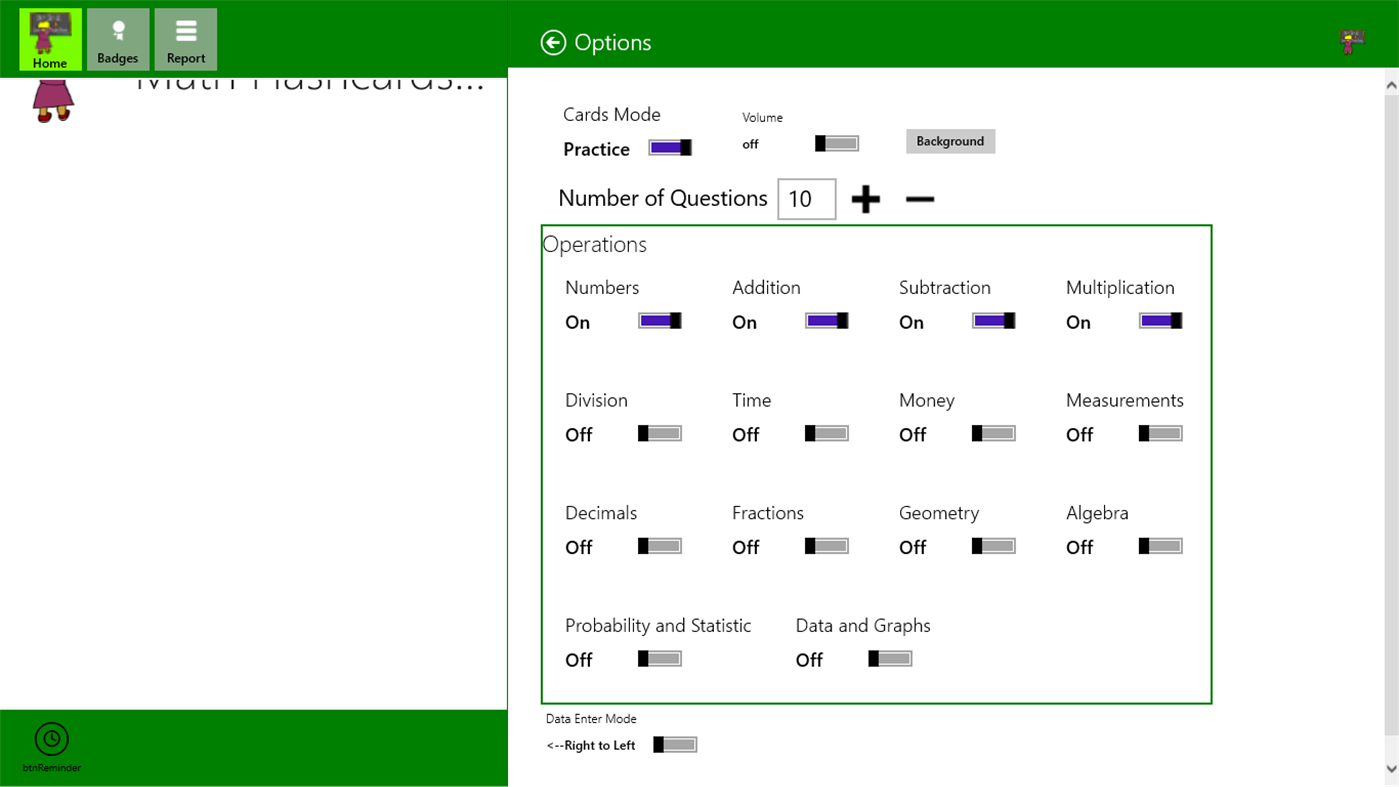Viewport: 1399px width, 787px height.
Task: Decrease Number of Questions with the minus icon
Action: (x=920, y=199)
